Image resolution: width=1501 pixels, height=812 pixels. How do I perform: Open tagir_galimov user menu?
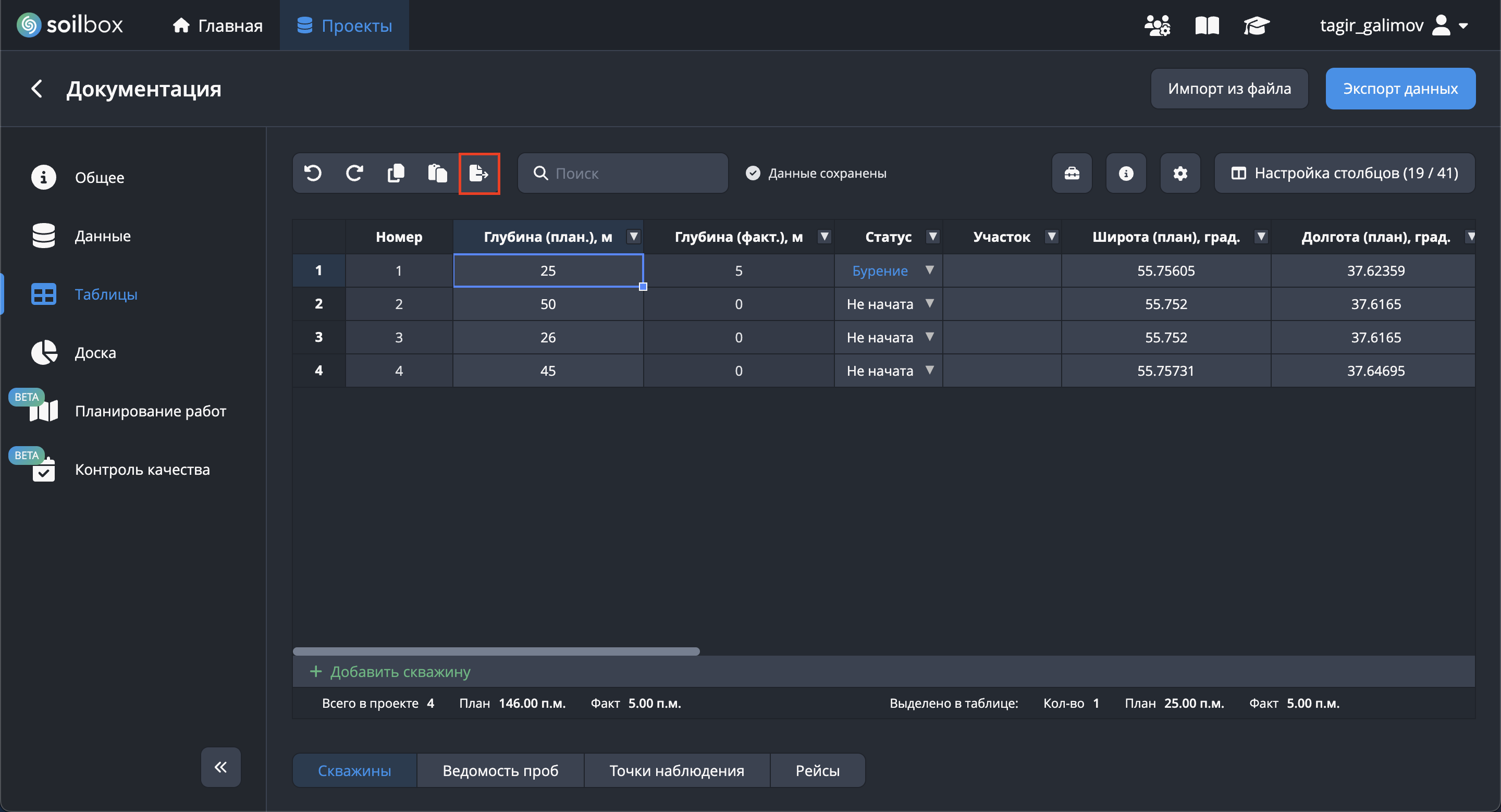1393,26
